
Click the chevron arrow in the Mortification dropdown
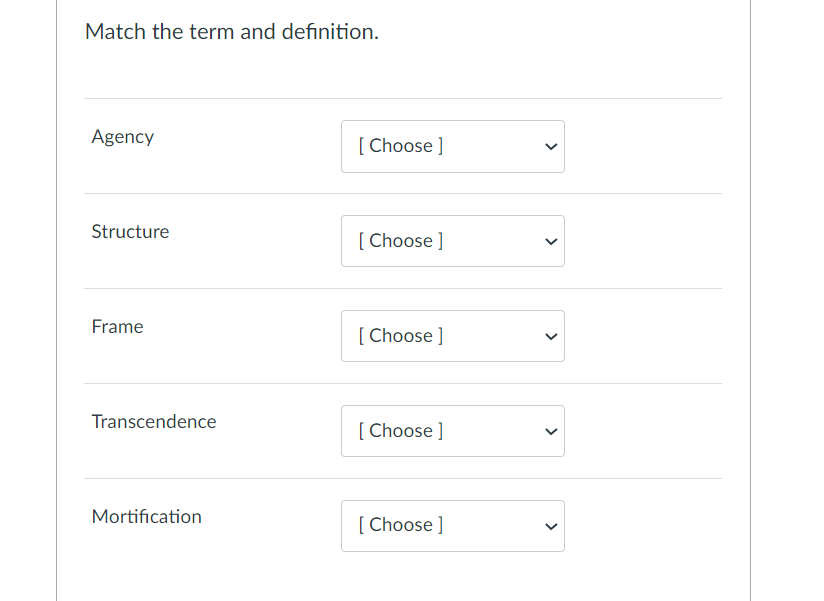tap(549, 526)
